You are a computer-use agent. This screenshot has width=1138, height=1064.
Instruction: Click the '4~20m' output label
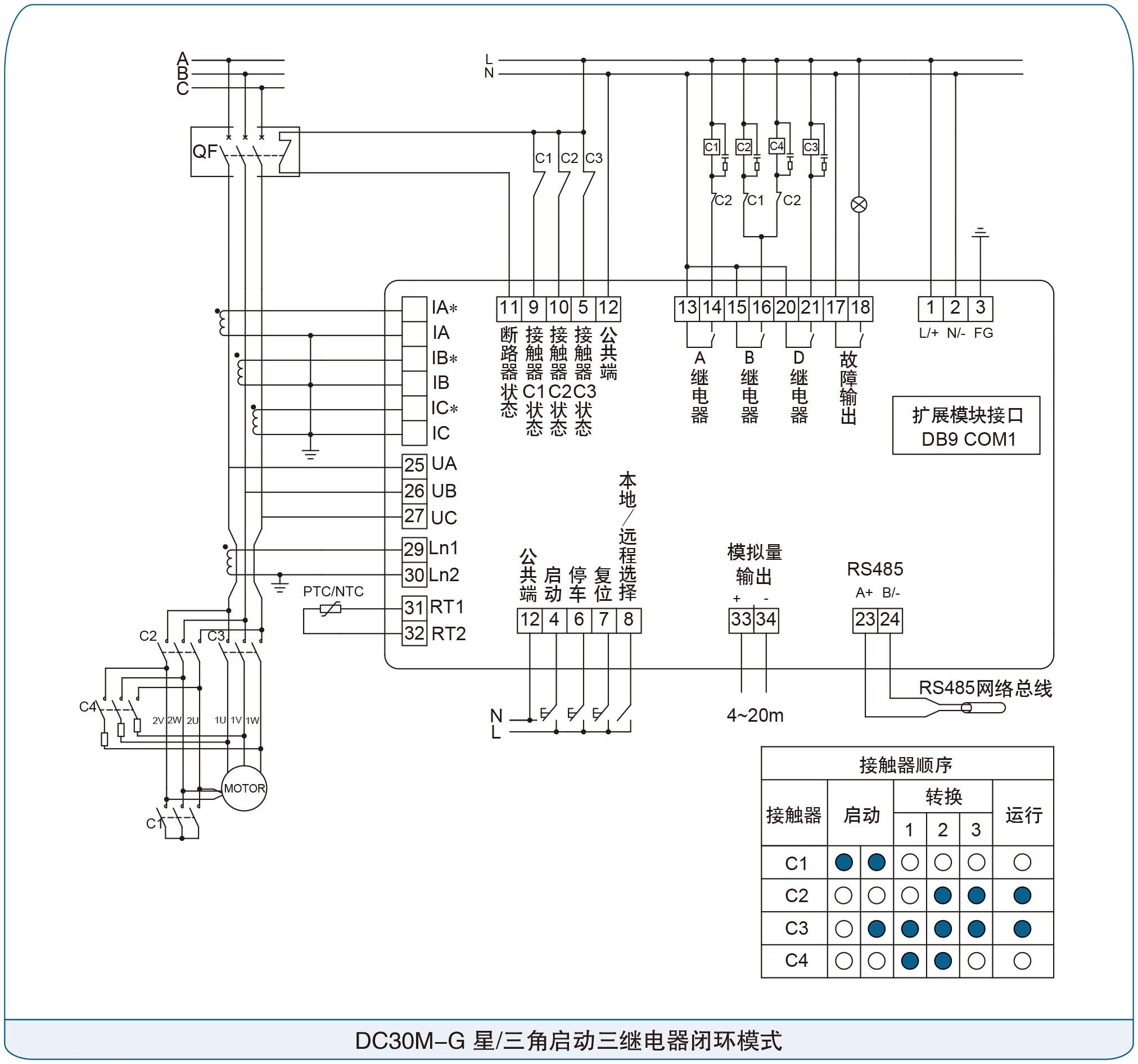(x=755, y=716)
